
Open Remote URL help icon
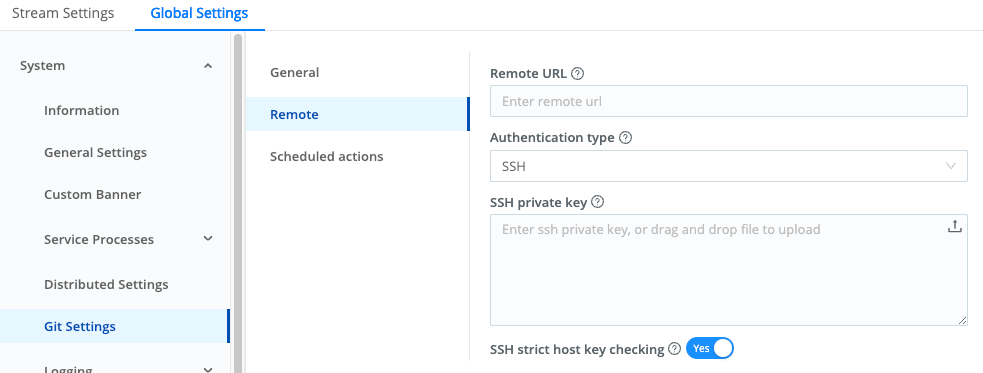(578, 73)
